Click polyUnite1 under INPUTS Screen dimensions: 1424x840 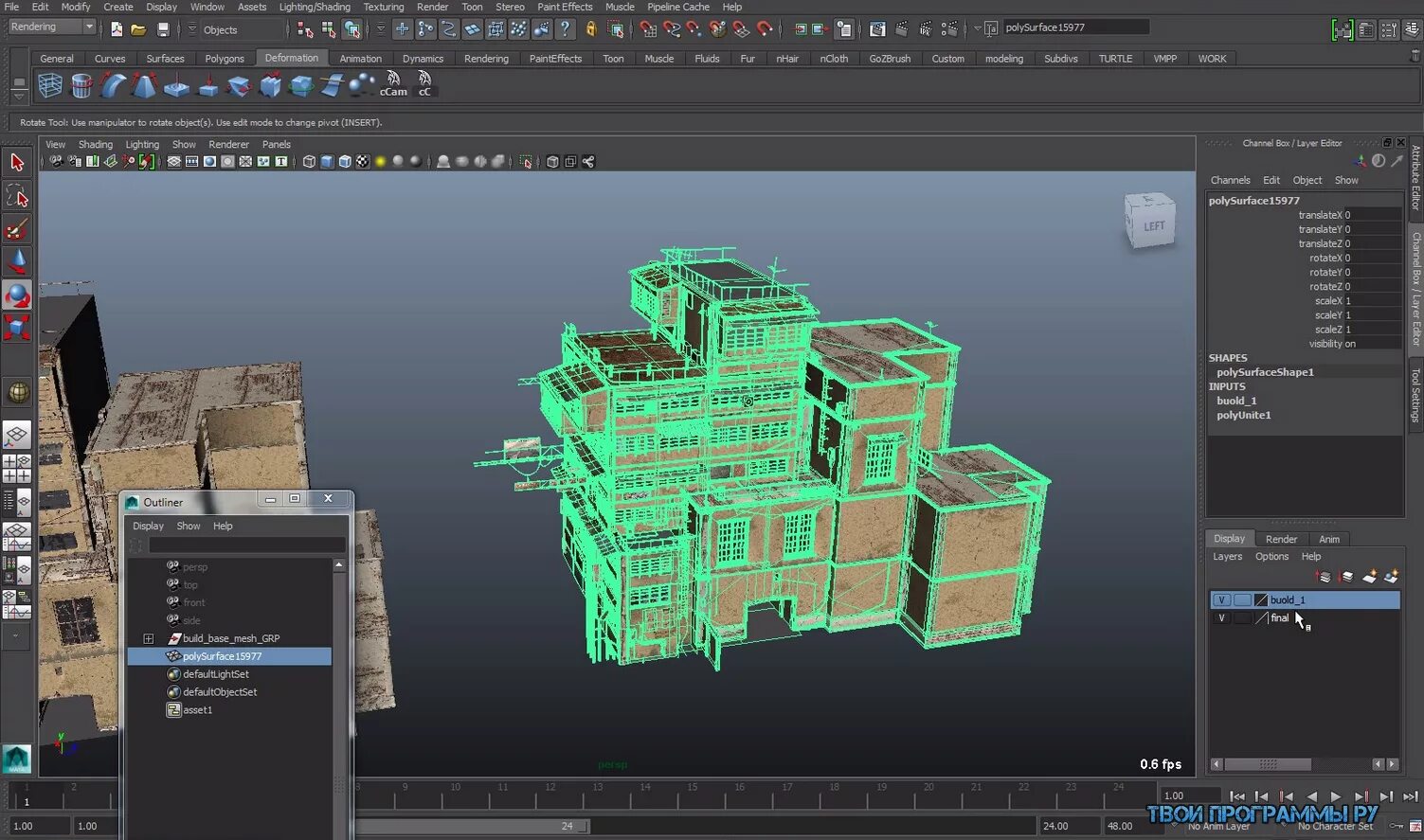coord(1244,415)
